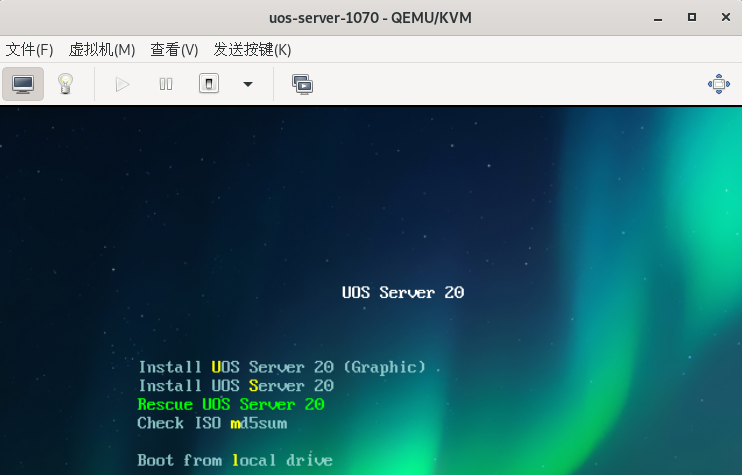
Task: Close the uos-server-1070 window
Action: 726,18
